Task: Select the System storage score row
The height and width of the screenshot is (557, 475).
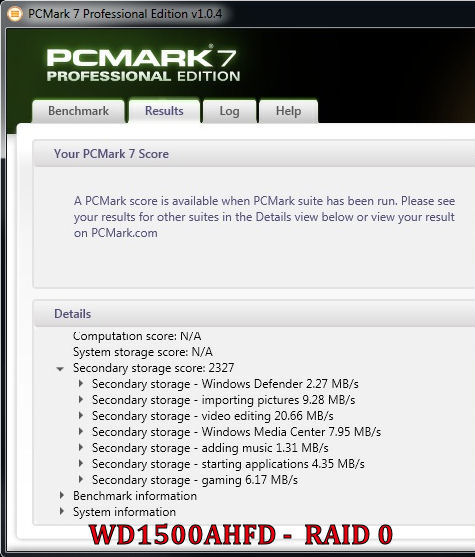Action: 143,352
